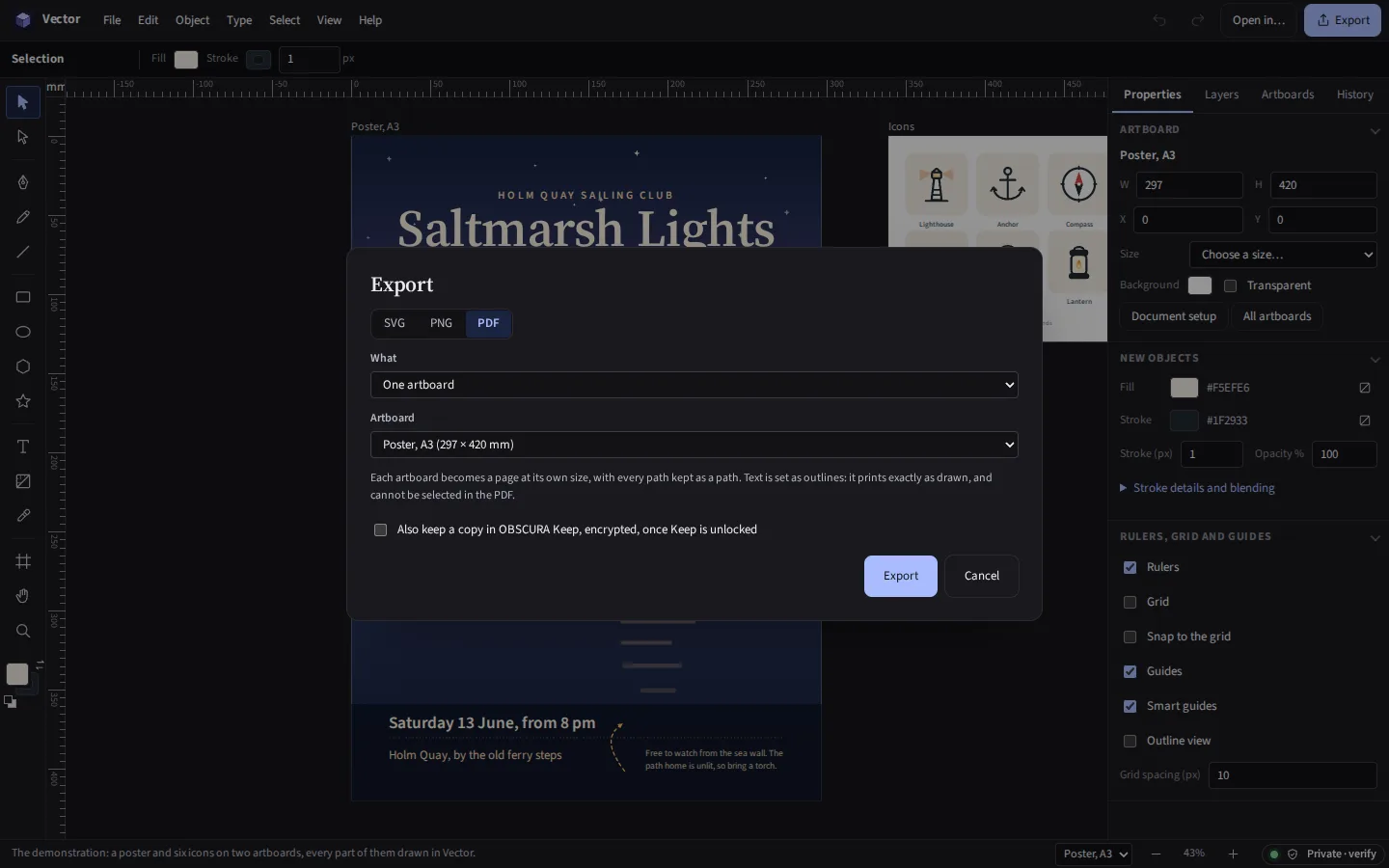Screen dimensions: 1389x868
Task: Turn off Smart guides
Action: (1130, 706)
